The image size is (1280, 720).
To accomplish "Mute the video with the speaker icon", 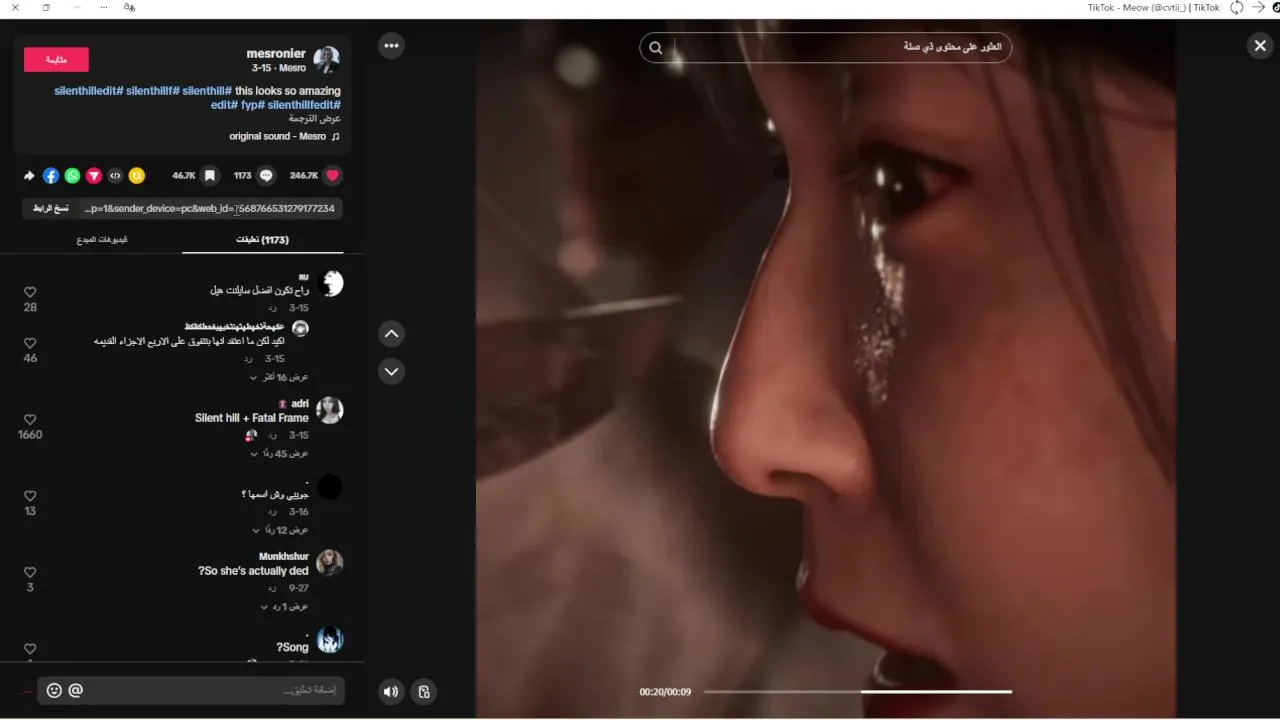I will (x=391, y=691).
